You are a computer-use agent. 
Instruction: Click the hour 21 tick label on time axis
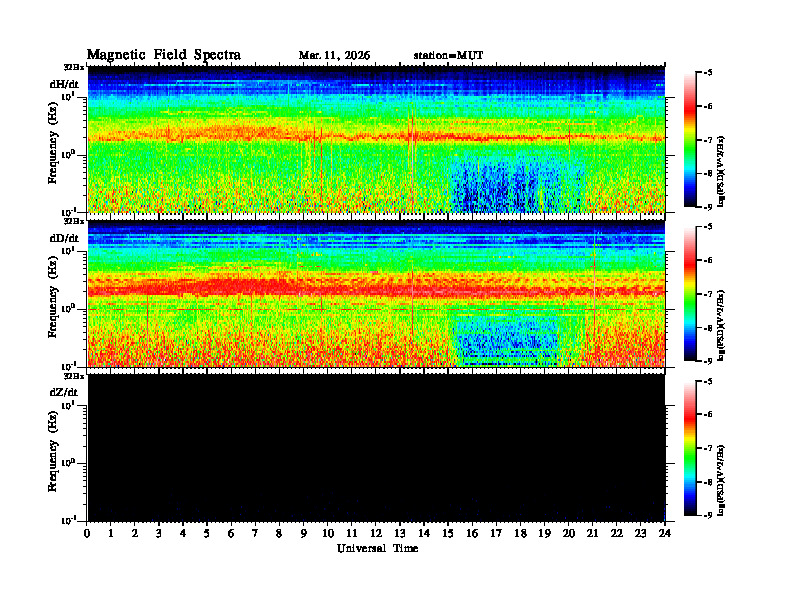click(x=592, y=534)
